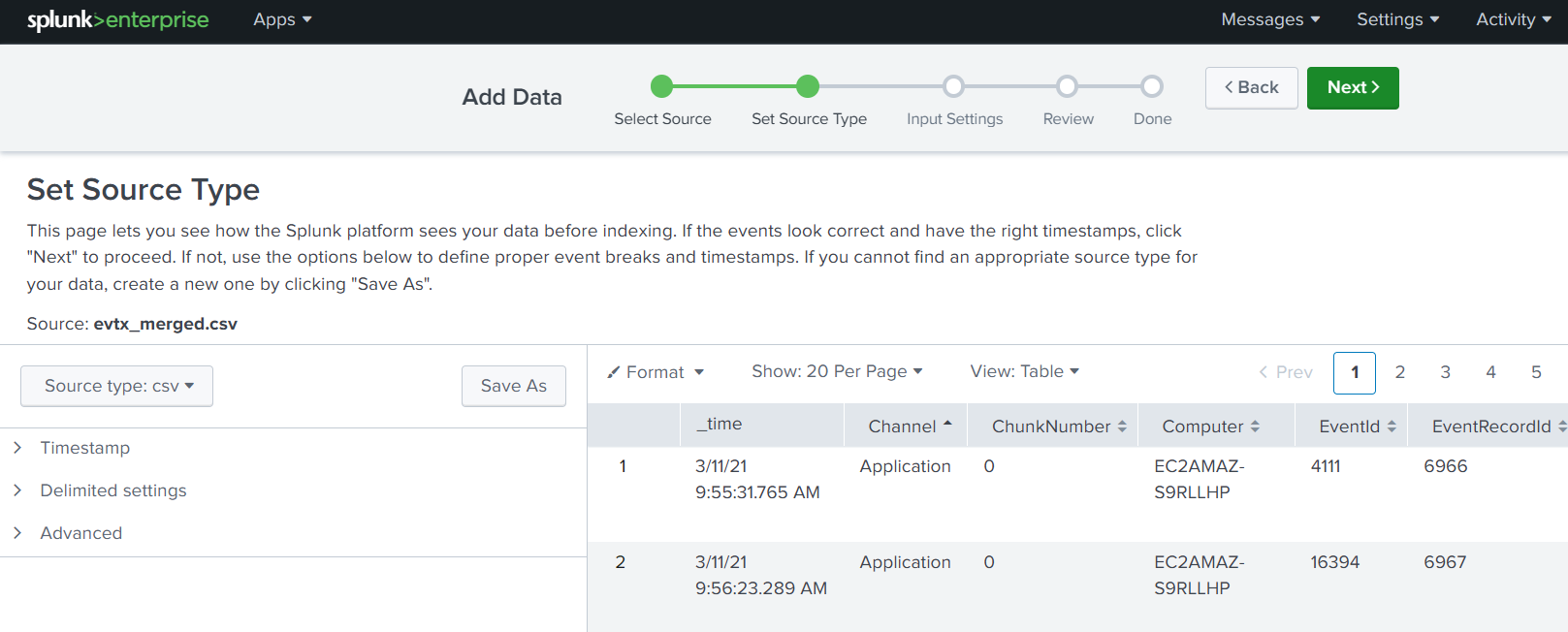The height and width of the screenshot is (632, 1568).
Task: Click Computer cell in row 1
Action: 1200,479
